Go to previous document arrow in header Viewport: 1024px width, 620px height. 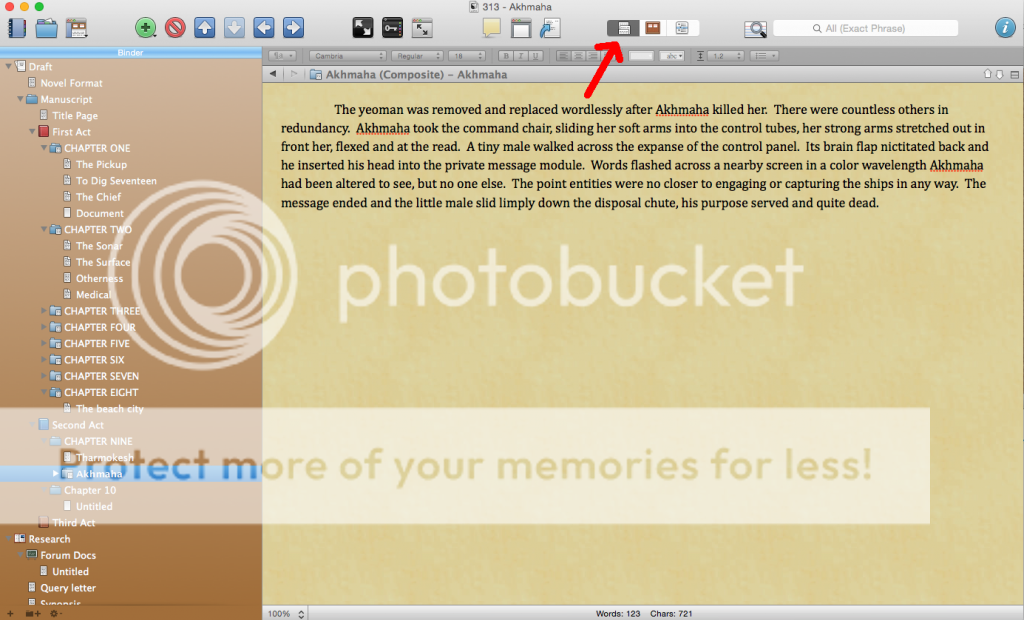pos(987,74)
